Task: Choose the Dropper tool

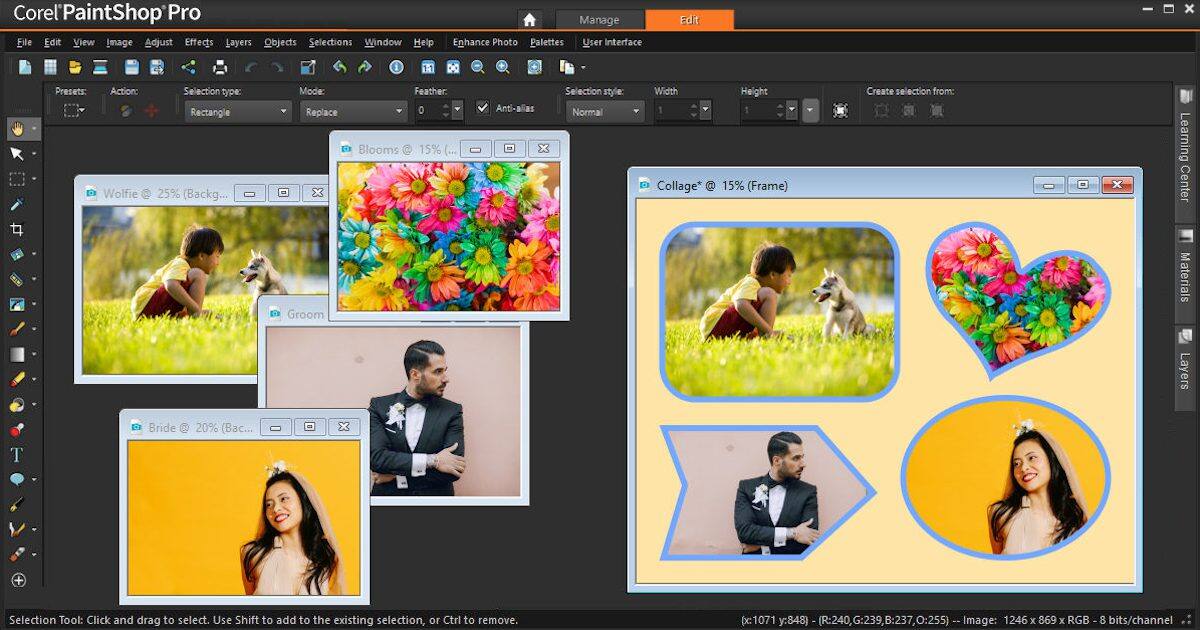Action: [18, 204]
